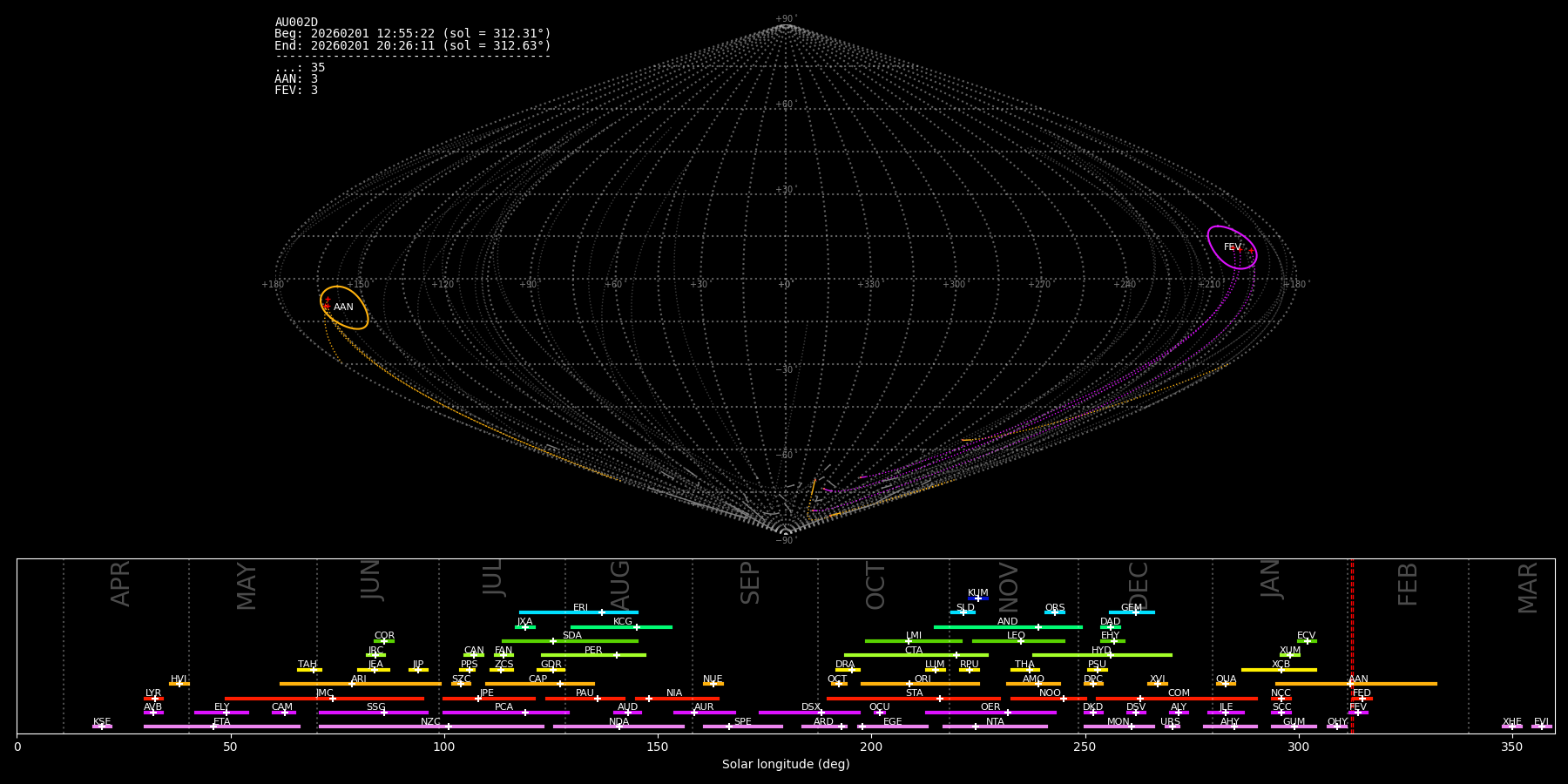
Task: Click the peak marker on the ORI bar
Action: point(909,684)
